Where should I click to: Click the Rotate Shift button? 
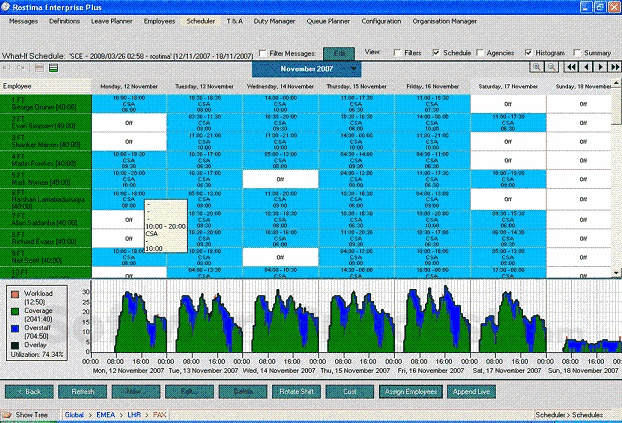[x=298, y=391]
